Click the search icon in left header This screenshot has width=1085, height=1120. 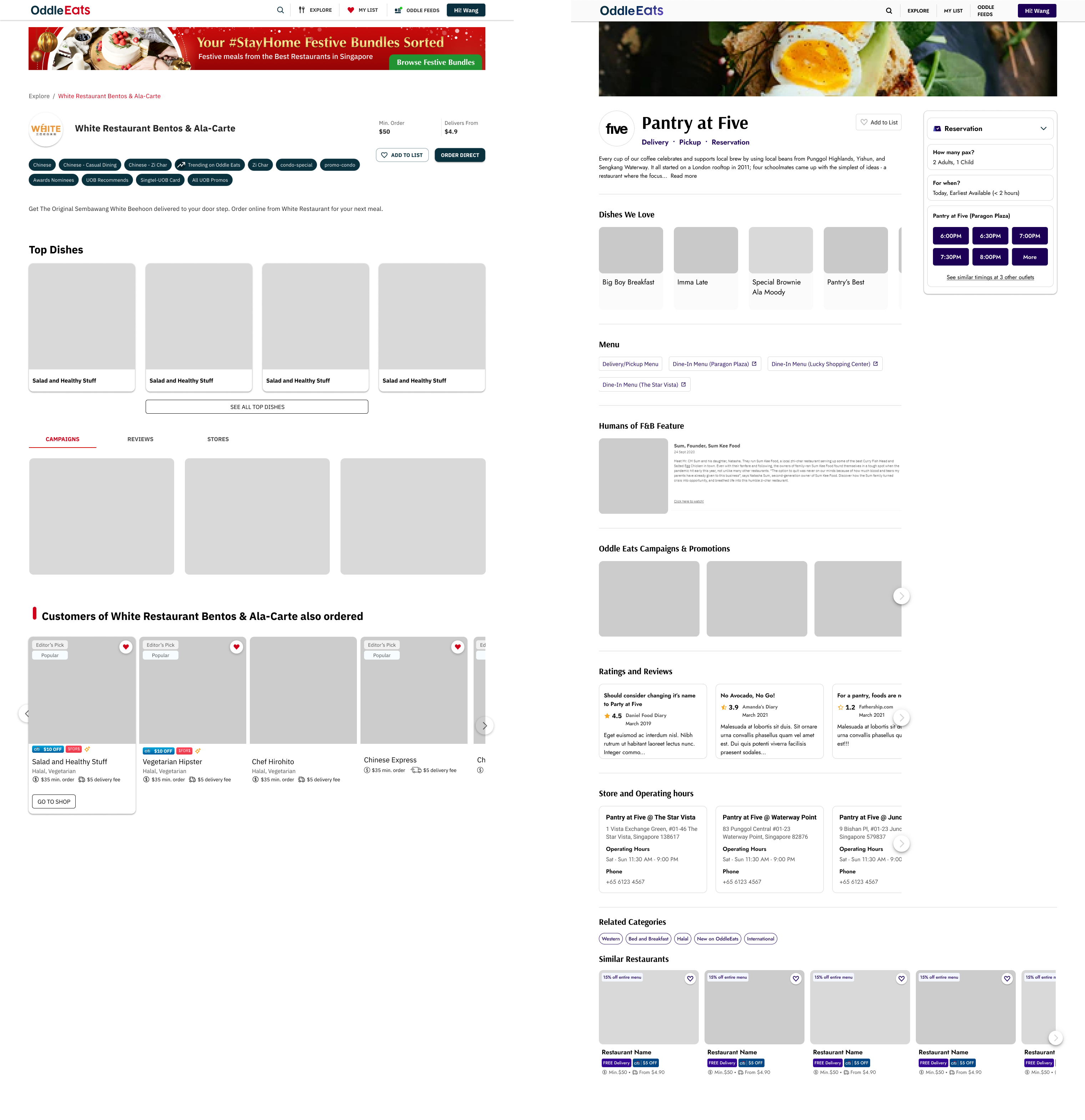tap(280, 10)
